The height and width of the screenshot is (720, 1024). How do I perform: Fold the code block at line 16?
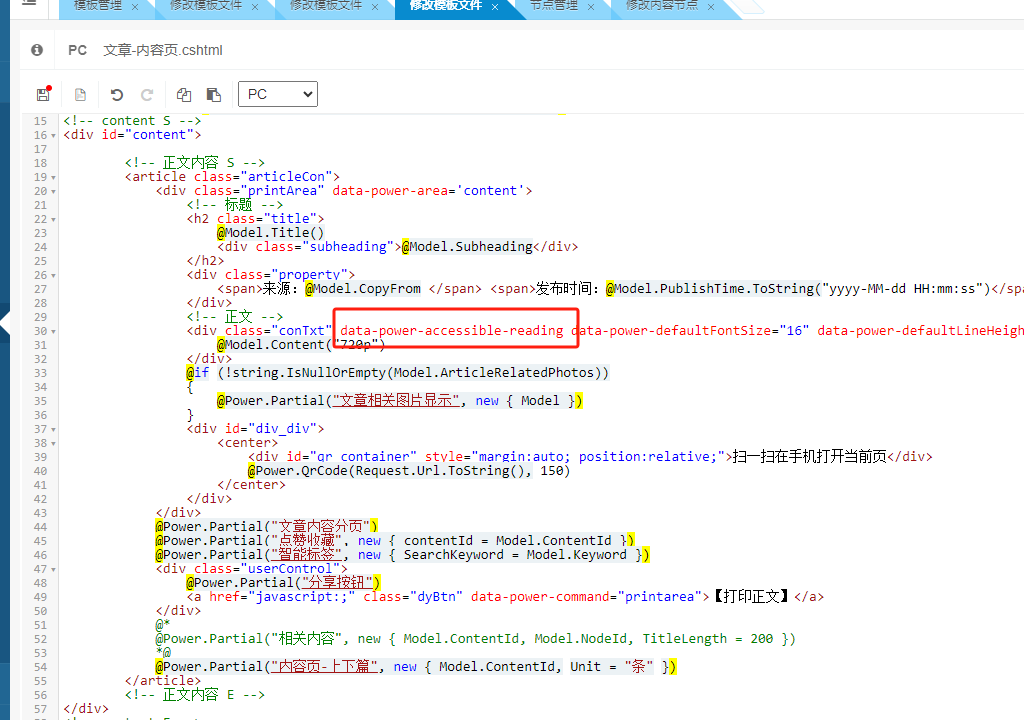pos(53,135)
